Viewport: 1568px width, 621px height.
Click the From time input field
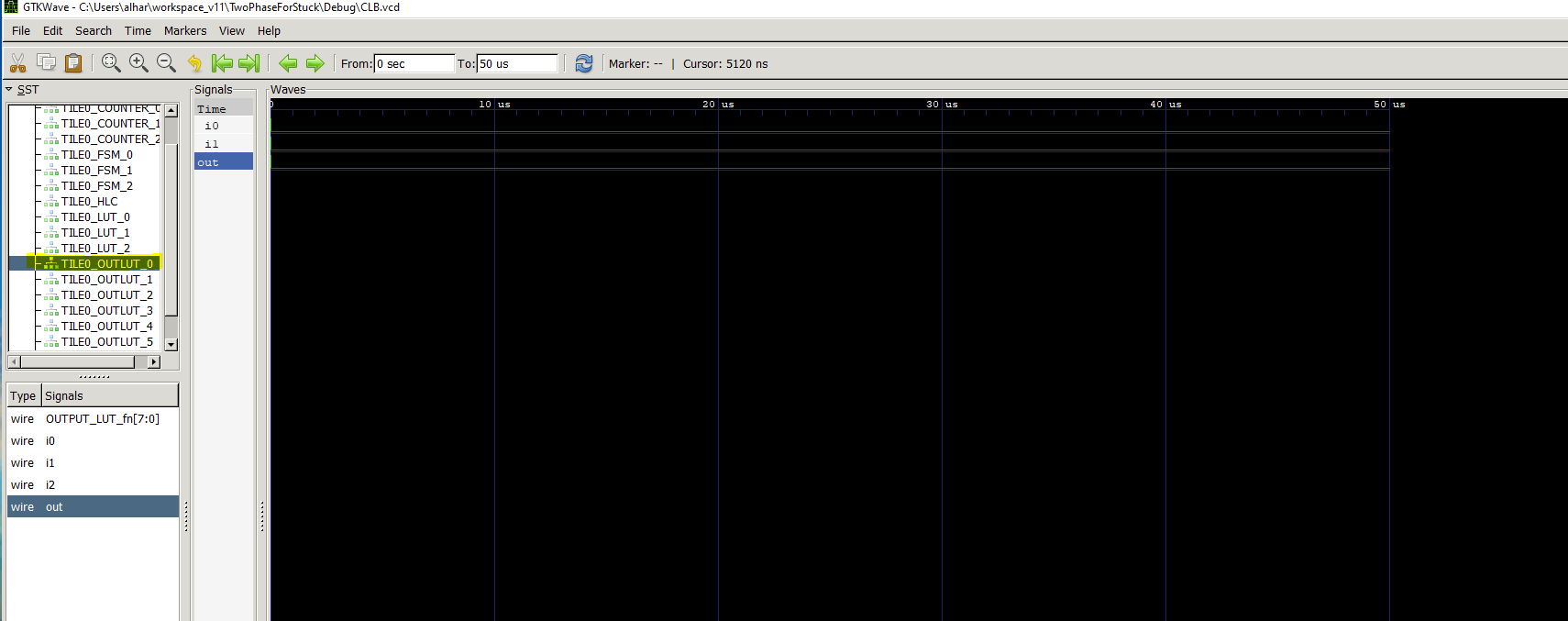click(414, 63)
